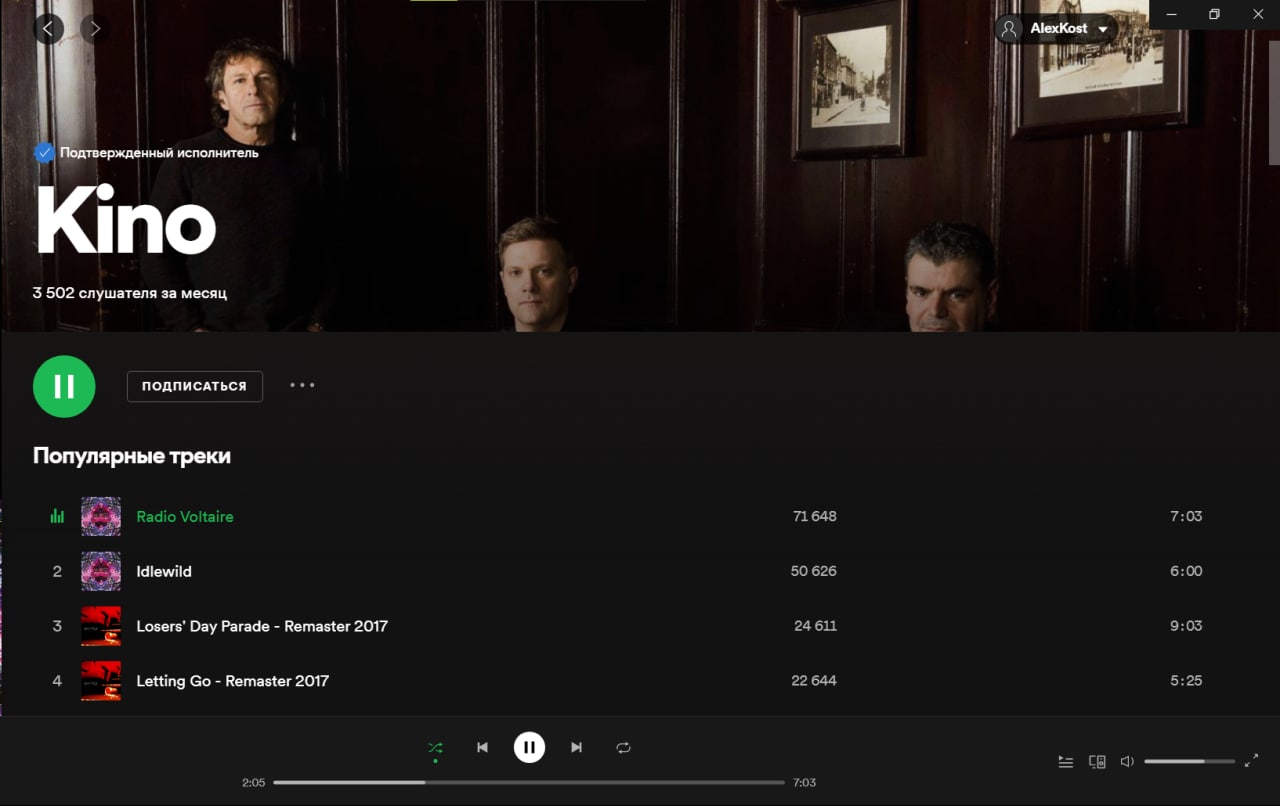Image resolution: width=1280 pixels, height=806 pixels.
Task: Click the 7:03 total time label in player
Action: pos(804,782)
